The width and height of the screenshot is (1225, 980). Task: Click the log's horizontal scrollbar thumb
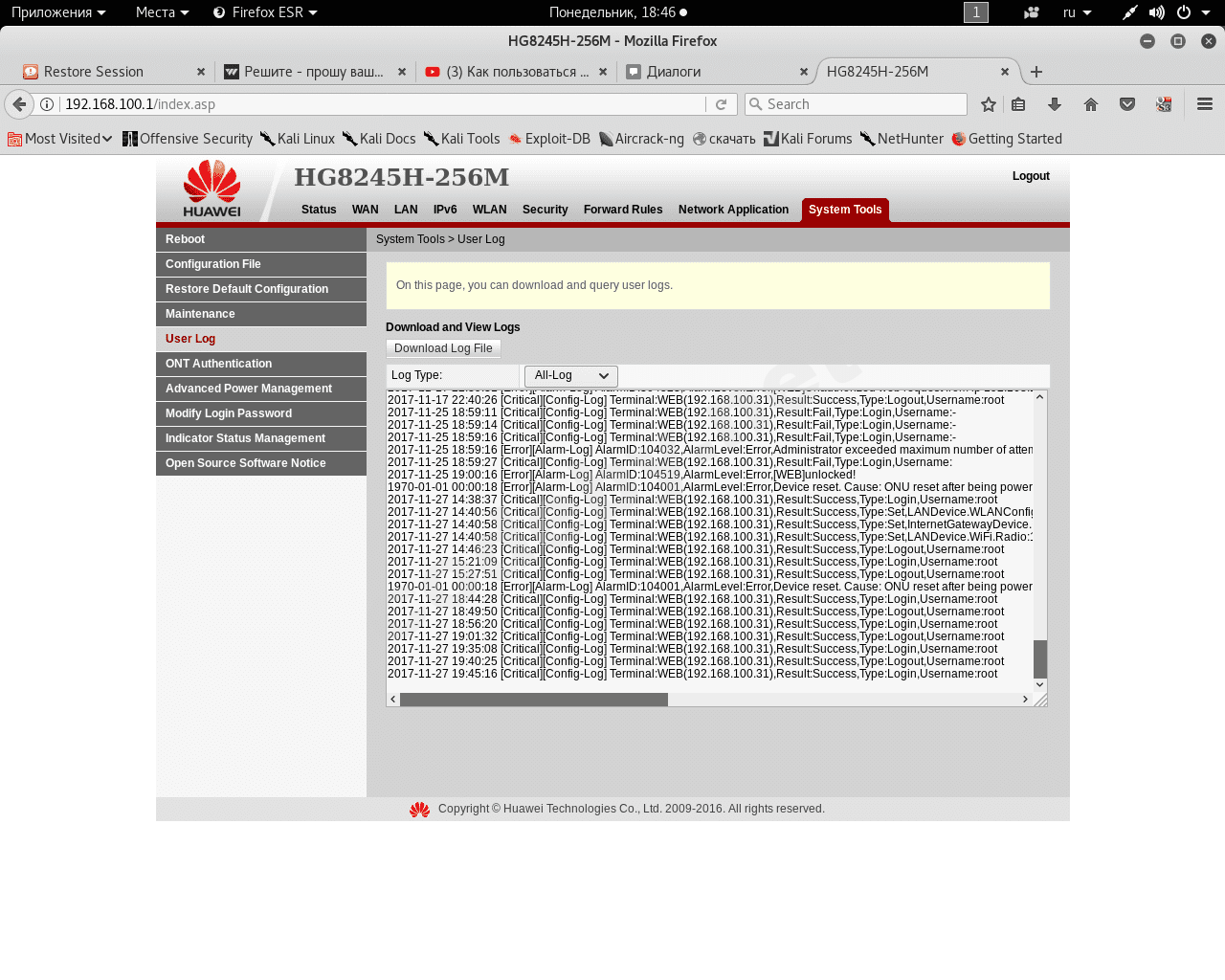(534, 700)
